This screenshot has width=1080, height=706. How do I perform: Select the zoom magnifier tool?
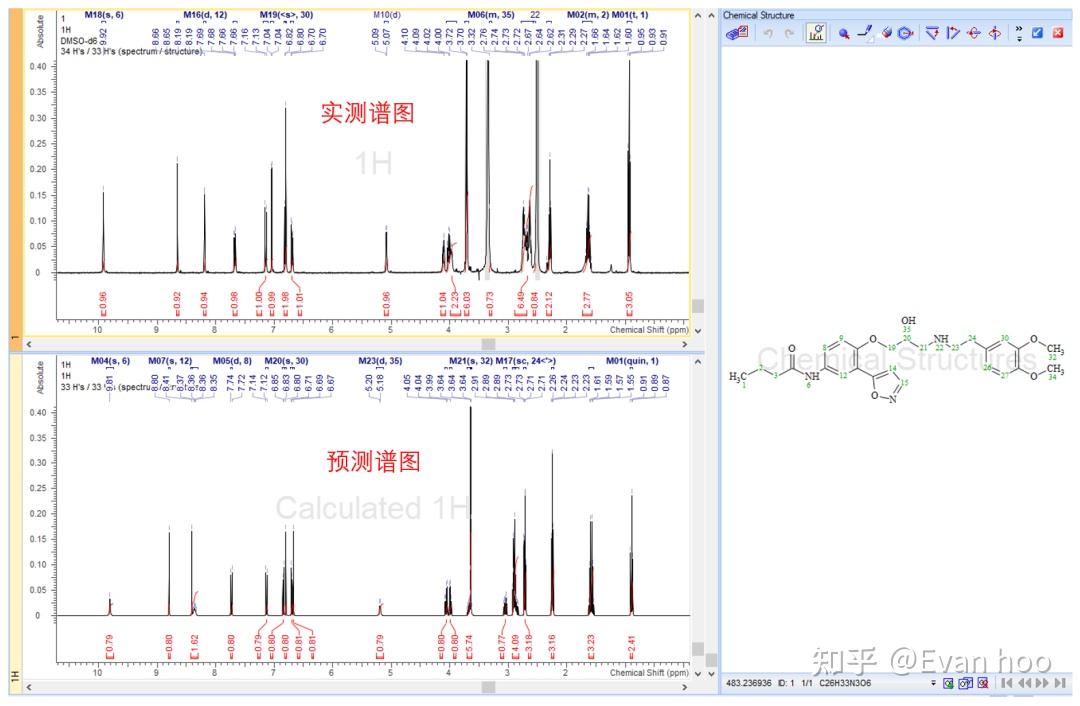coord(844,32)
